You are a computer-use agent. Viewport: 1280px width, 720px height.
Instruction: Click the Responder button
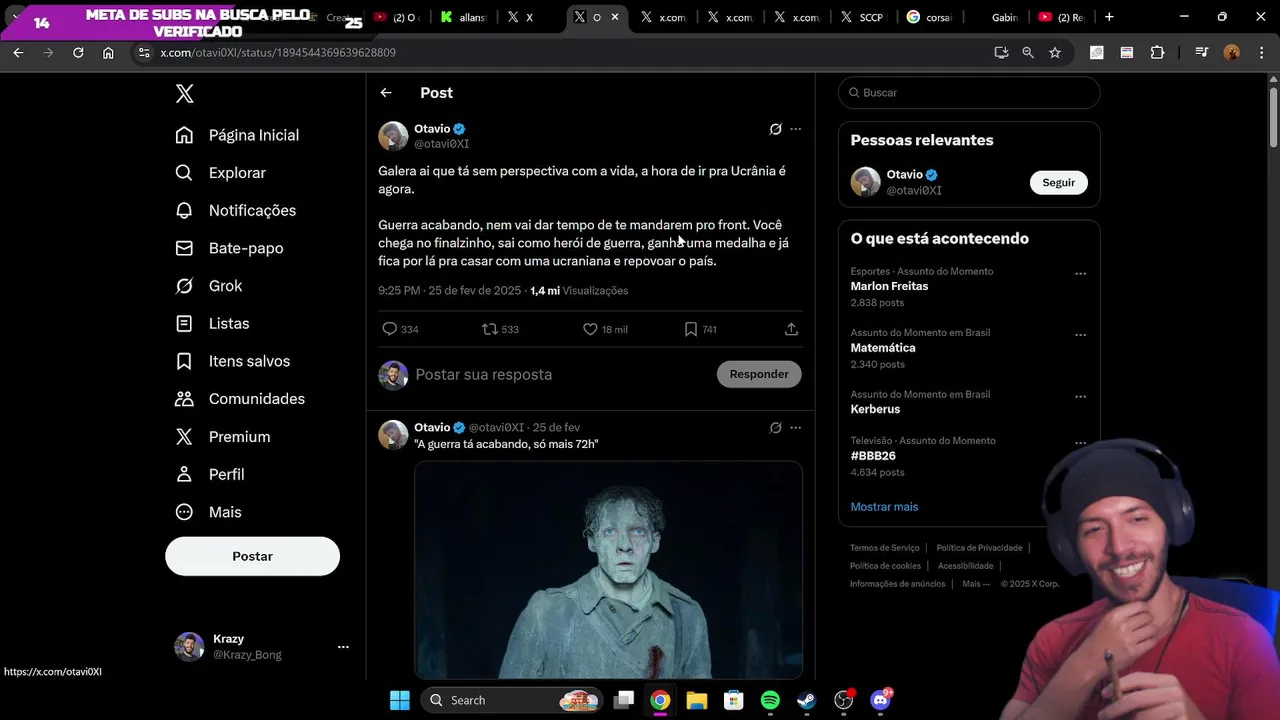click(x=759, y=374)
